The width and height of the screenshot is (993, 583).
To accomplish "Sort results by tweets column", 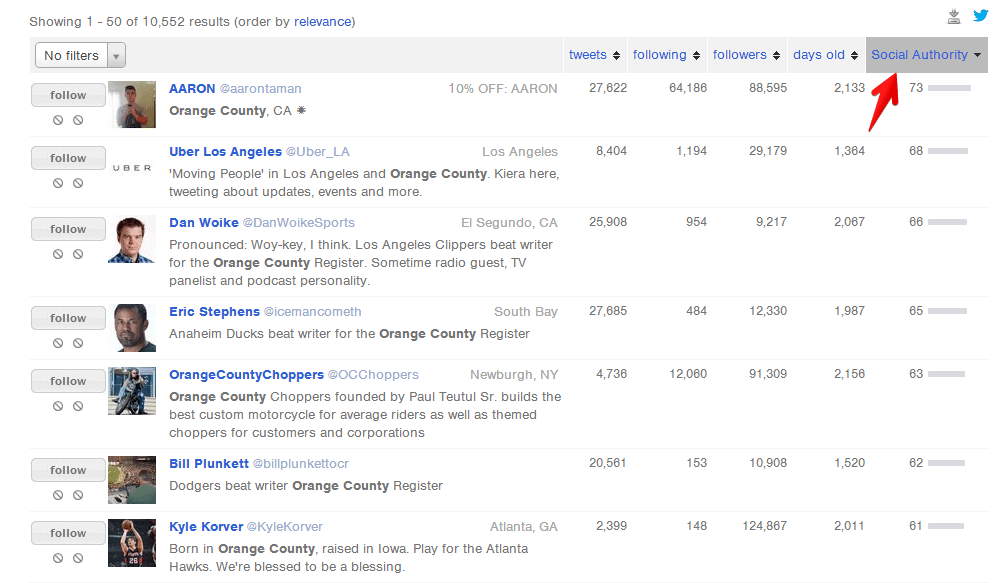I will pyautogui.click(x=594, y=55).
